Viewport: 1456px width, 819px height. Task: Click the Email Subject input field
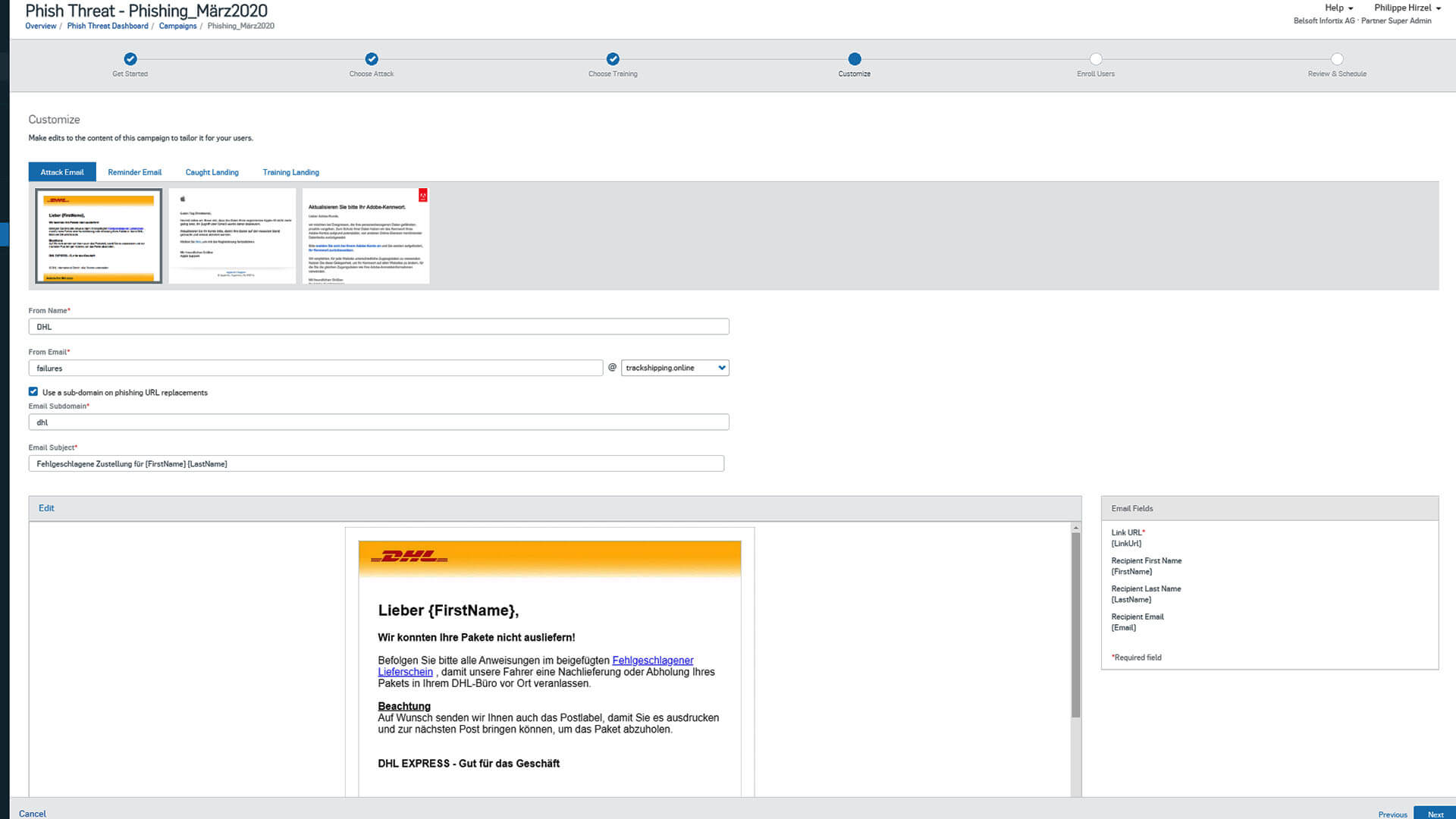tap(376, 463)
